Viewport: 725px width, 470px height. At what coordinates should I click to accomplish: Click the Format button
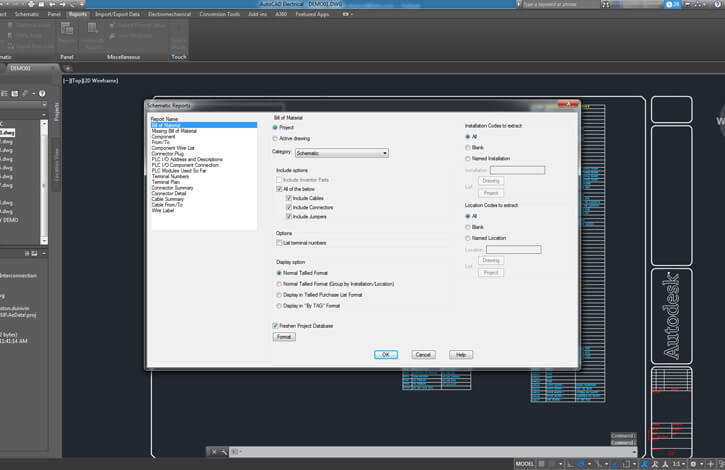coord(284,337)
